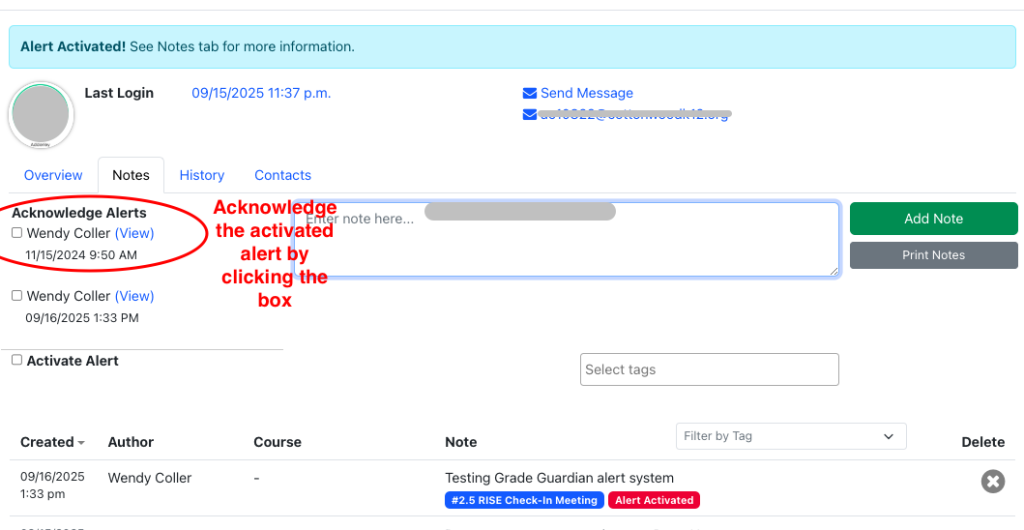Image resolution: width=1024 pixels, height=530 pixels.
Task: Check the 09/16/2025 Wendy Coller alert box
Action: click(17, 296)
